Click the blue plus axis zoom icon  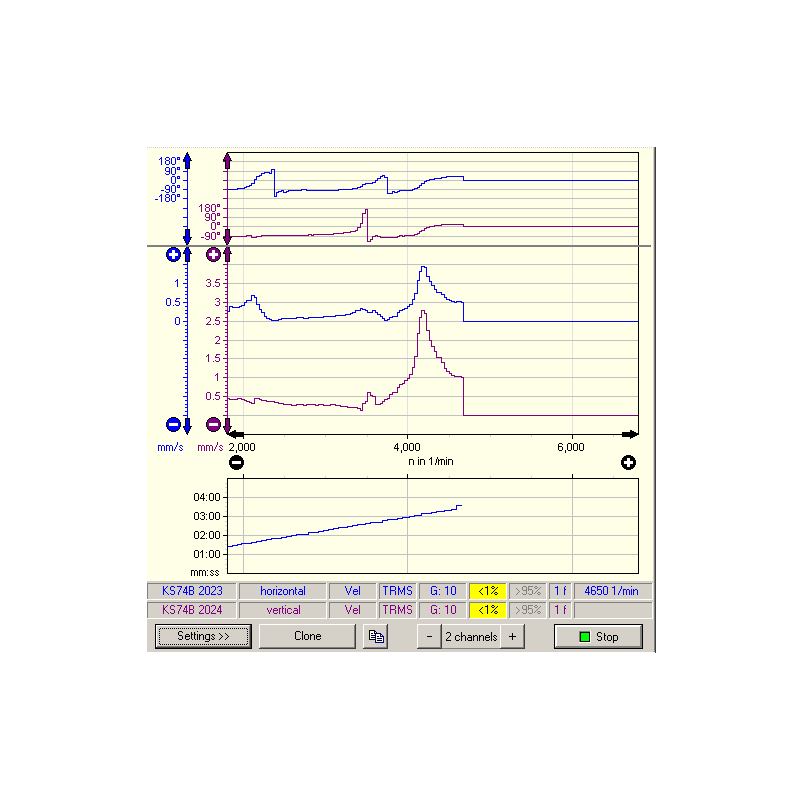pos(175,255)
